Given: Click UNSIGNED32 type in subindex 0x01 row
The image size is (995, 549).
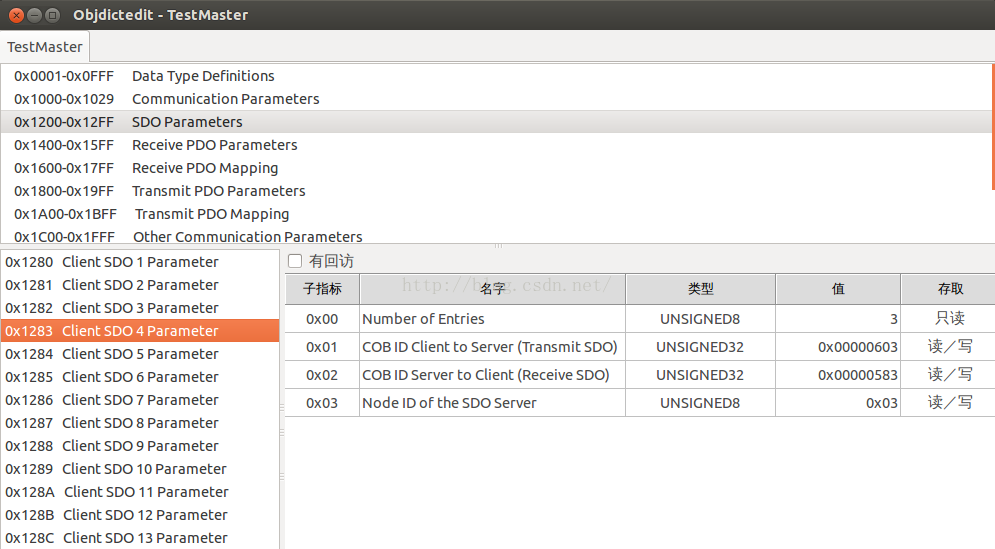Looking at the screenshot, I should click(x=701, y=347).
